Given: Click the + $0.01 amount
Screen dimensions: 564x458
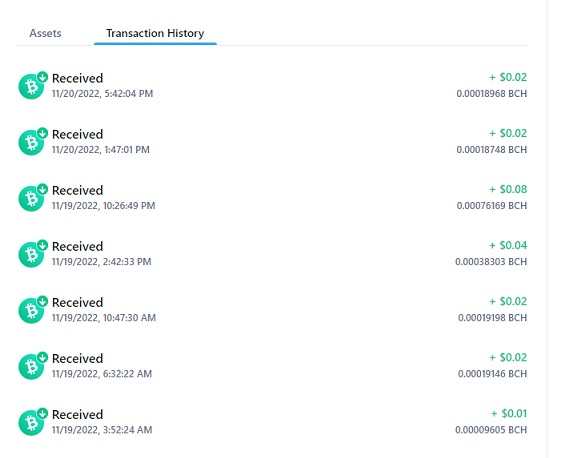Looking at the screenshot, I should (509, 413).
